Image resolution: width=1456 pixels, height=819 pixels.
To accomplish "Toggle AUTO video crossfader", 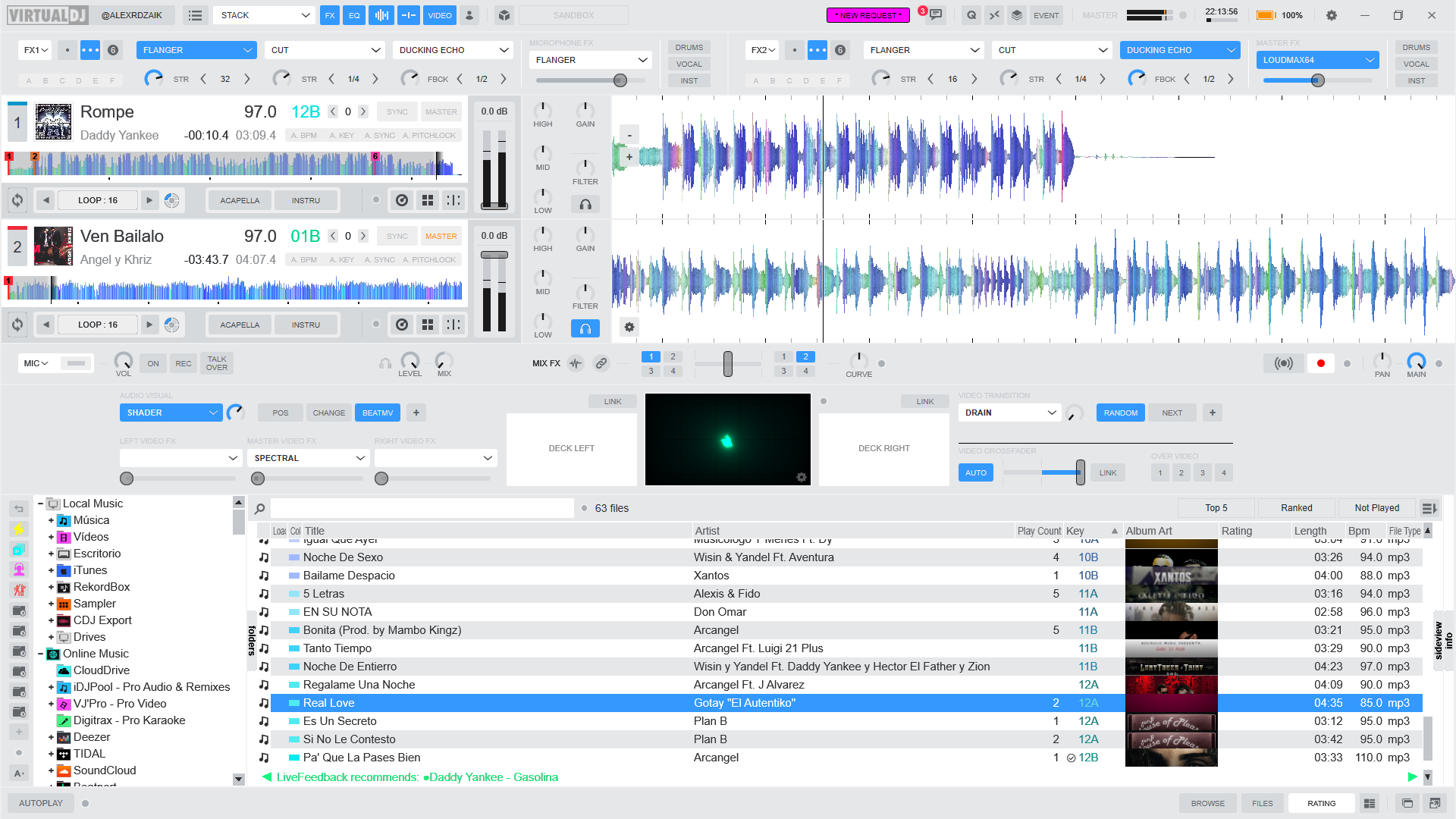I will tap(975, 472).
